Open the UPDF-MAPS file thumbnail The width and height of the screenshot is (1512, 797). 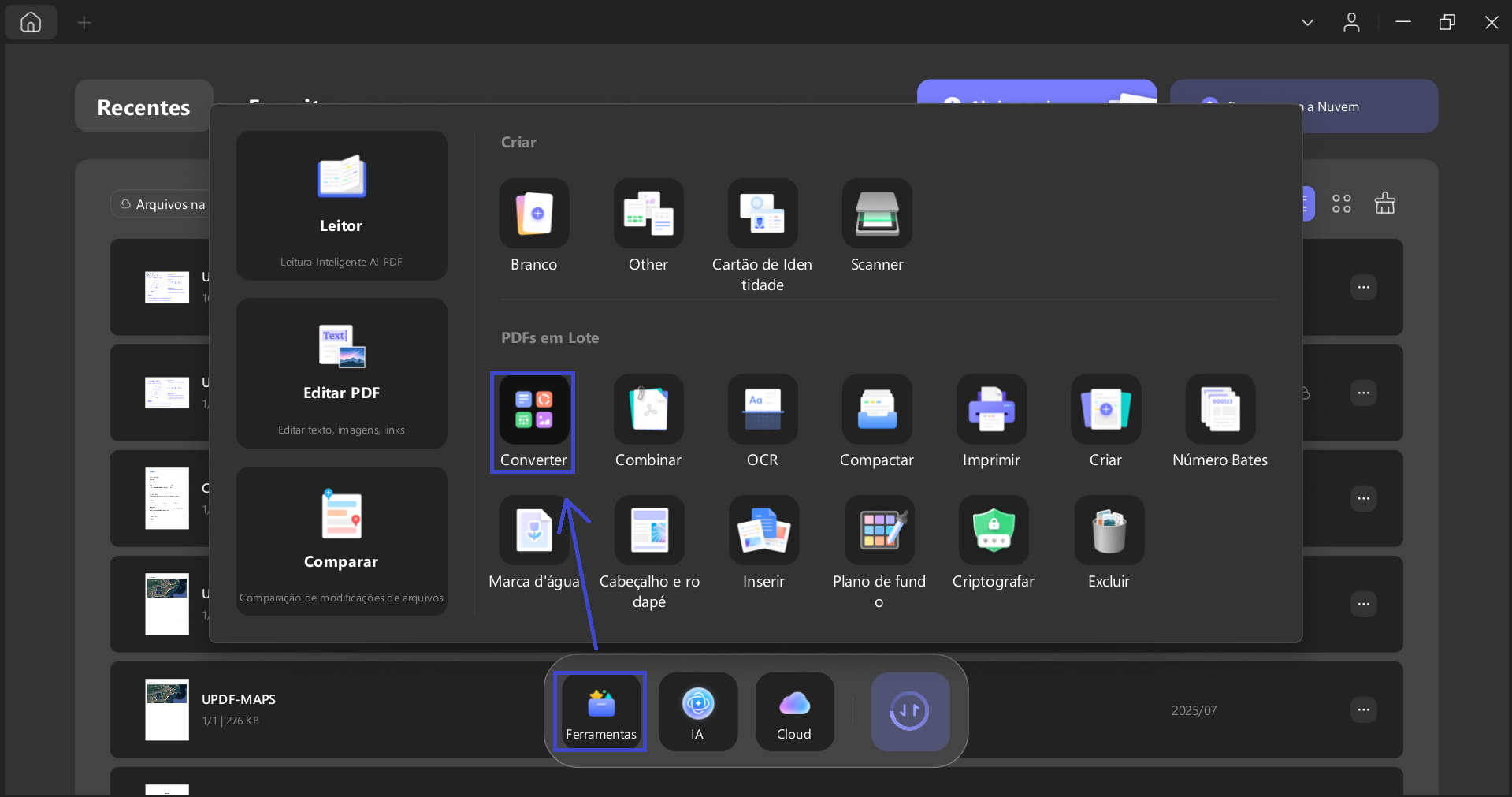[167, 709]
